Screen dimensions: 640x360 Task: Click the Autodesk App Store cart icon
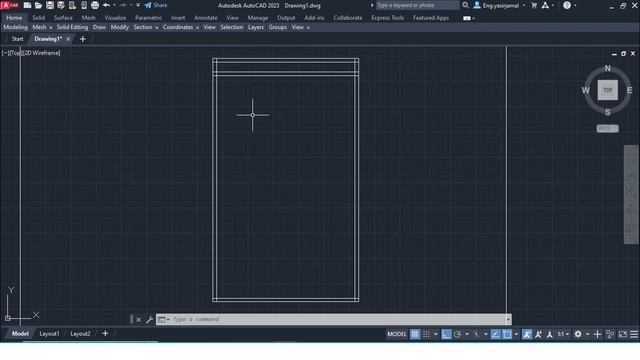[534, 6]
